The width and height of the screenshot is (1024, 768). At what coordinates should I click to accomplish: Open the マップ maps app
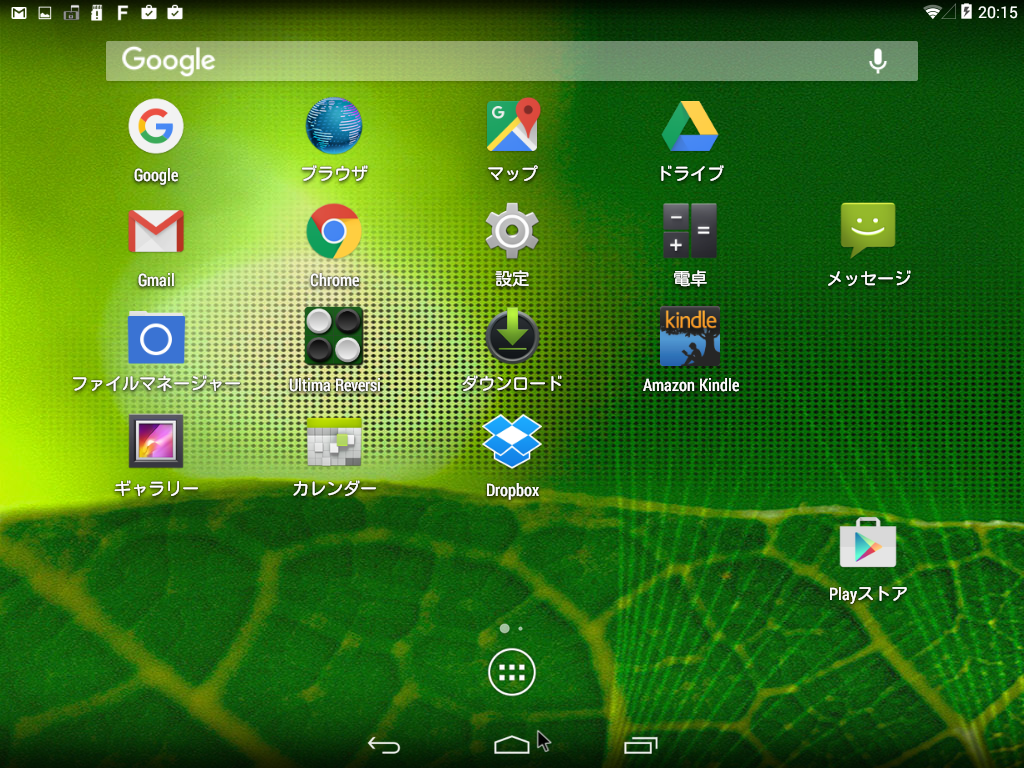[513, 125]
